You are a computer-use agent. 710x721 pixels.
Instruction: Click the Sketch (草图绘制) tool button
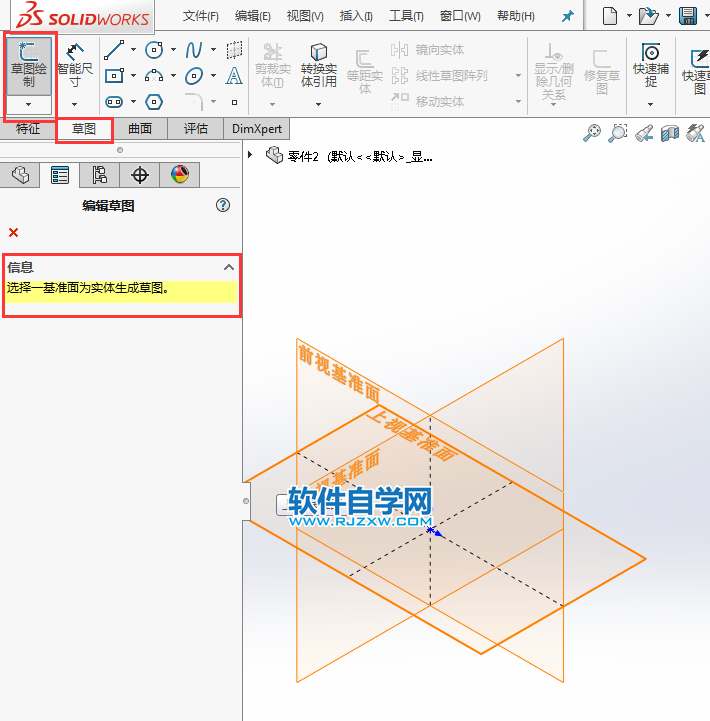pos(29,66)
